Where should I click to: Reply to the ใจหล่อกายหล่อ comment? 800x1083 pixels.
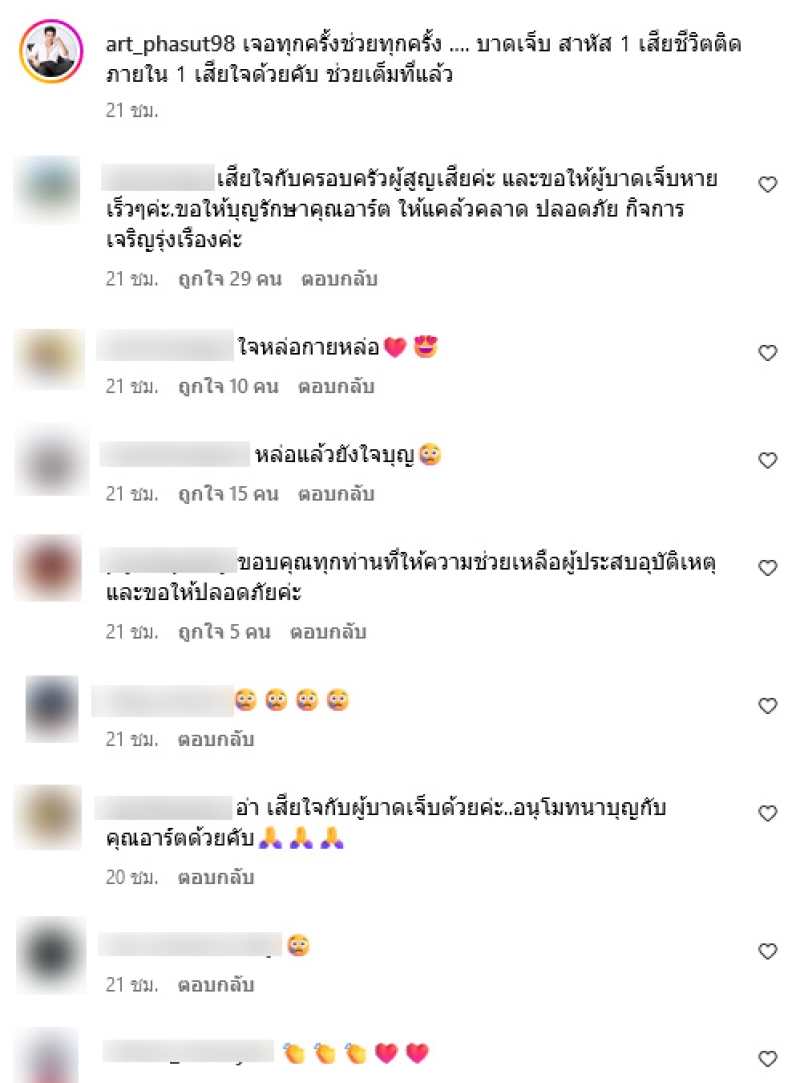tap(336, 386)
